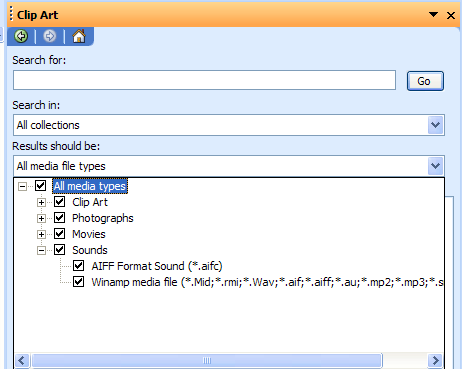Expand the Clip Art tree node

coord(41,202)
